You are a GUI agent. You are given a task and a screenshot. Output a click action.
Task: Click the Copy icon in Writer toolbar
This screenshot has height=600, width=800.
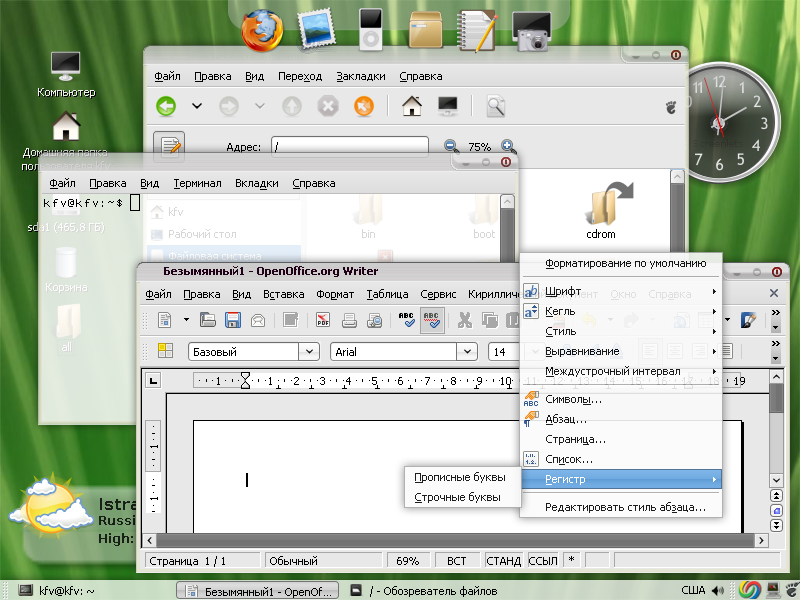click(x=490, y=320)
